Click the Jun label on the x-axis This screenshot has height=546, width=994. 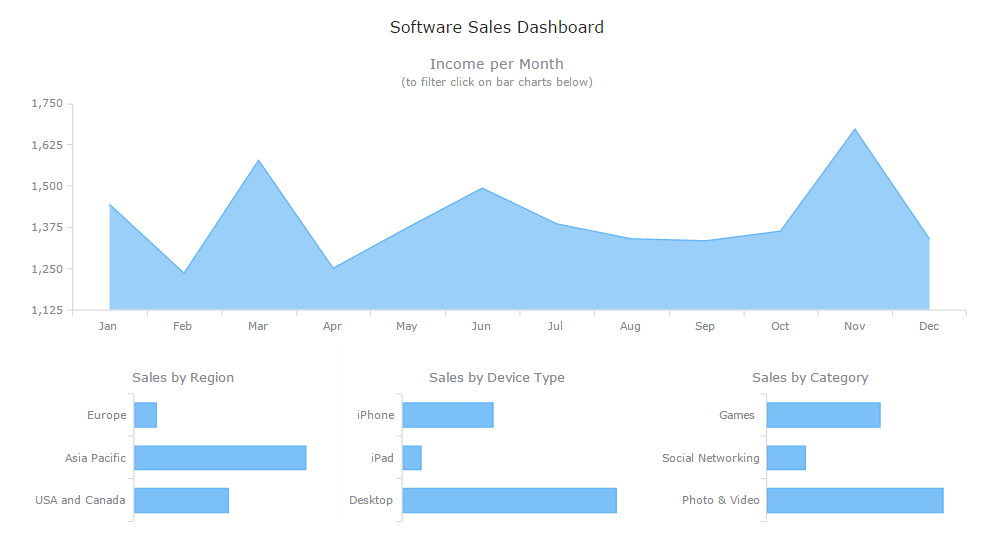pos(481,326)
